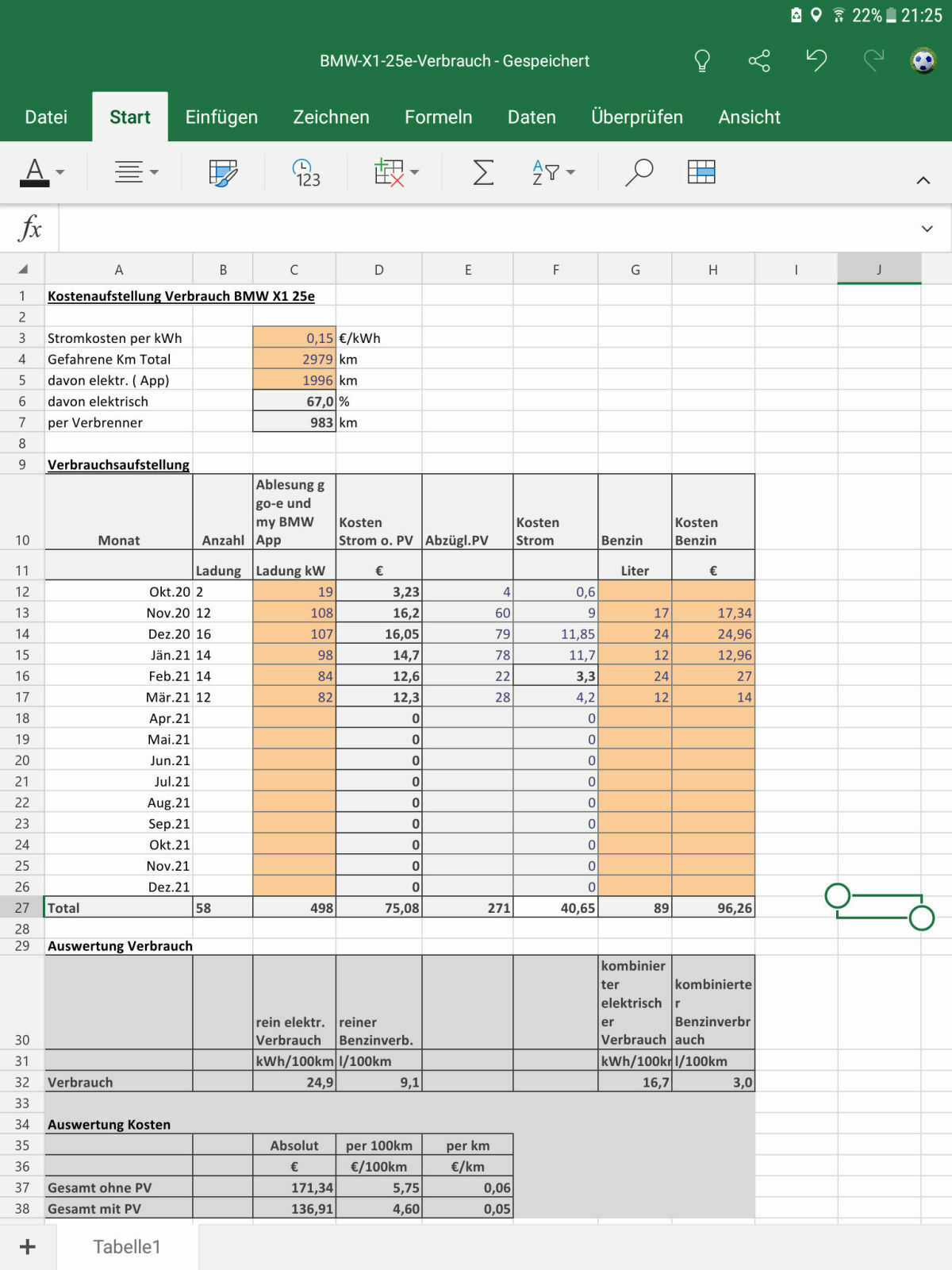This screenshot has height=1270, width=952.
Task: Select the total cell showing 75,08
Action: coord(379,907)
